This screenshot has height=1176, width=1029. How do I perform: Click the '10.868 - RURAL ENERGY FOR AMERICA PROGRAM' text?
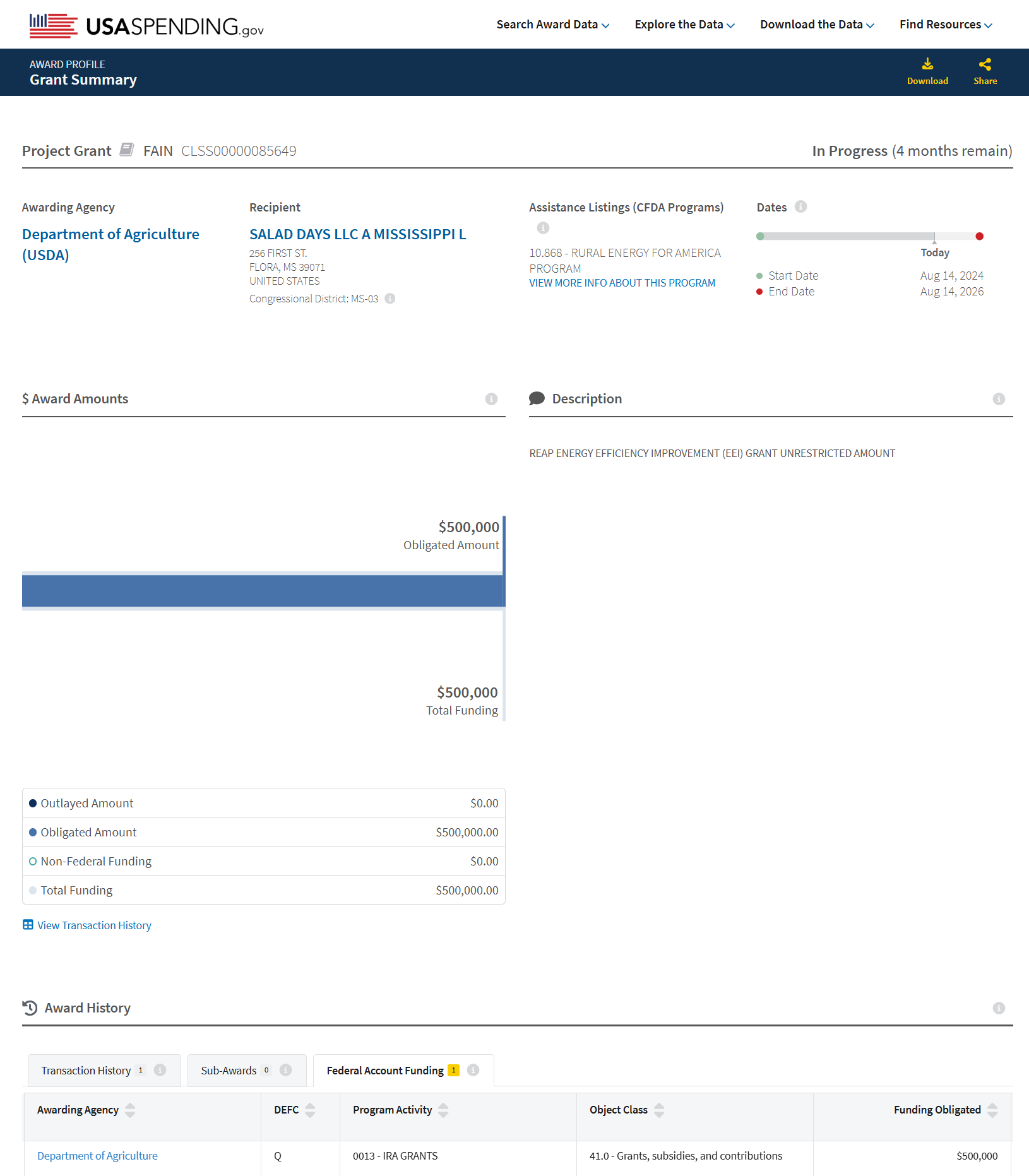click(625, 260)
